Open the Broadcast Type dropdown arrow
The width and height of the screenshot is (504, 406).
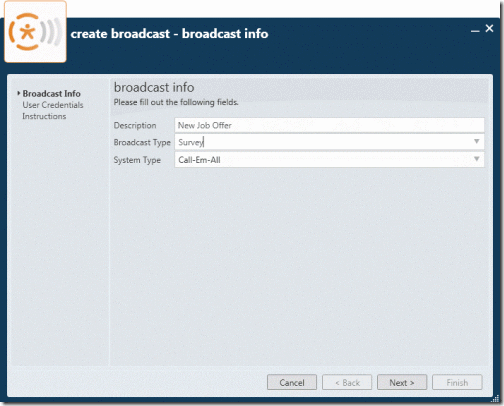click(477, 142)
